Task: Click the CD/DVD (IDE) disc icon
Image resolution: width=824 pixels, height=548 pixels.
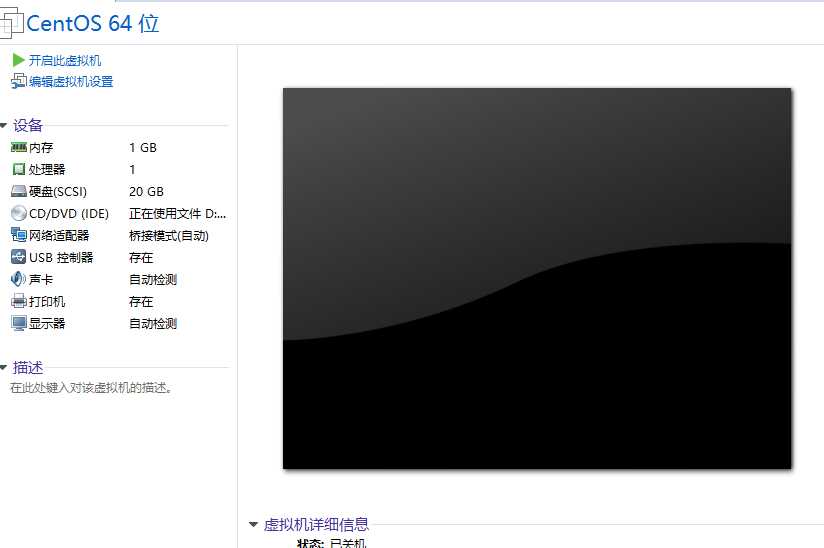Action: (x=18, y=213)
